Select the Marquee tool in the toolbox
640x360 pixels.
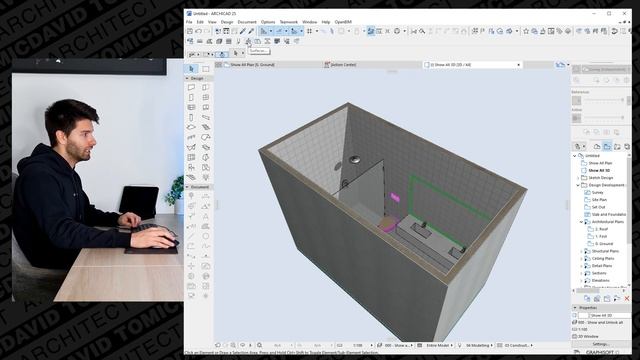(205, 69)
